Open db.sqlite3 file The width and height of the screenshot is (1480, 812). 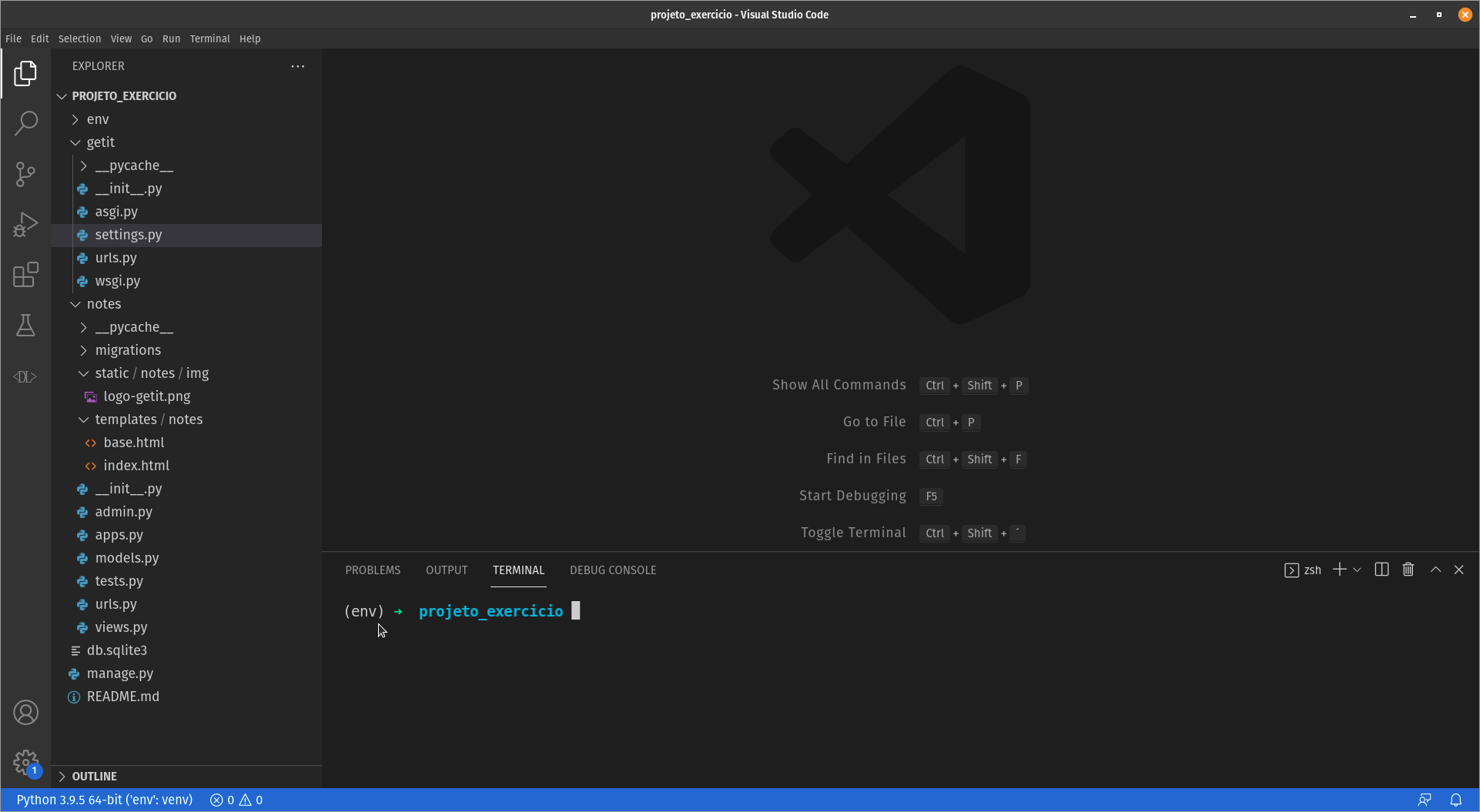tap(186, 650)
